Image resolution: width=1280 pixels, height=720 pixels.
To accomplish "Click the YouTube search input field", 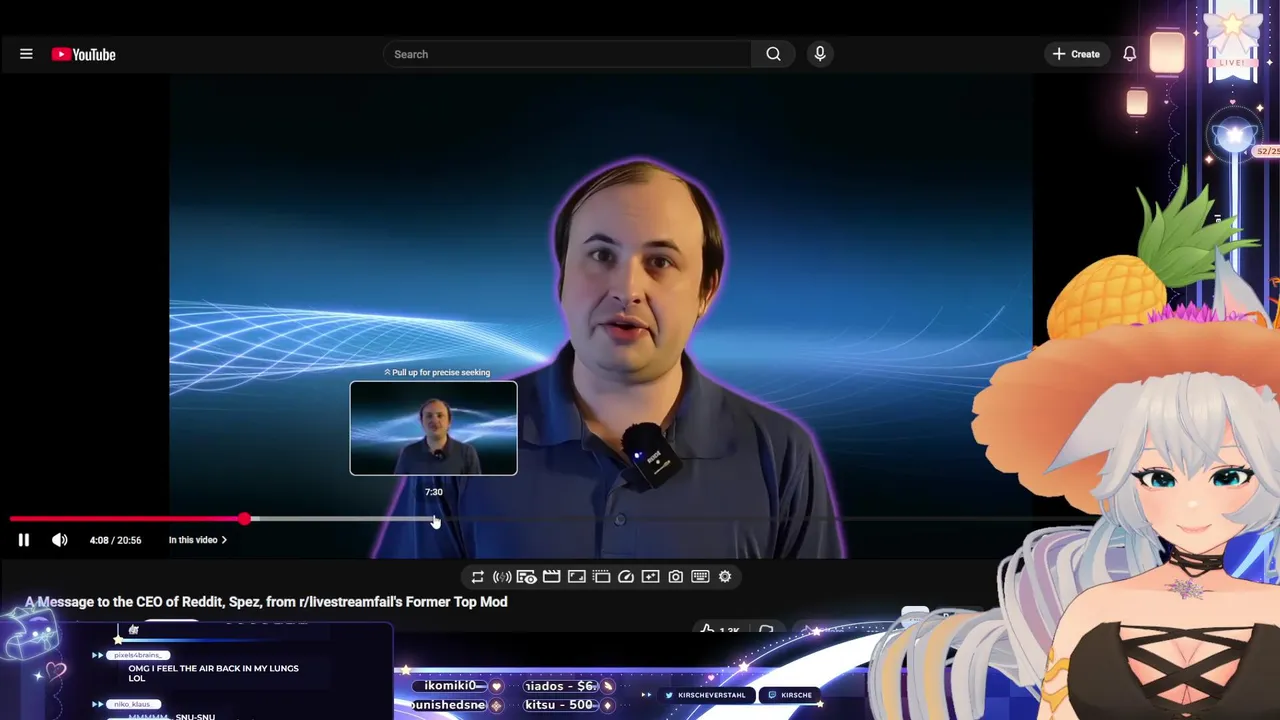I will coord(567,54).
